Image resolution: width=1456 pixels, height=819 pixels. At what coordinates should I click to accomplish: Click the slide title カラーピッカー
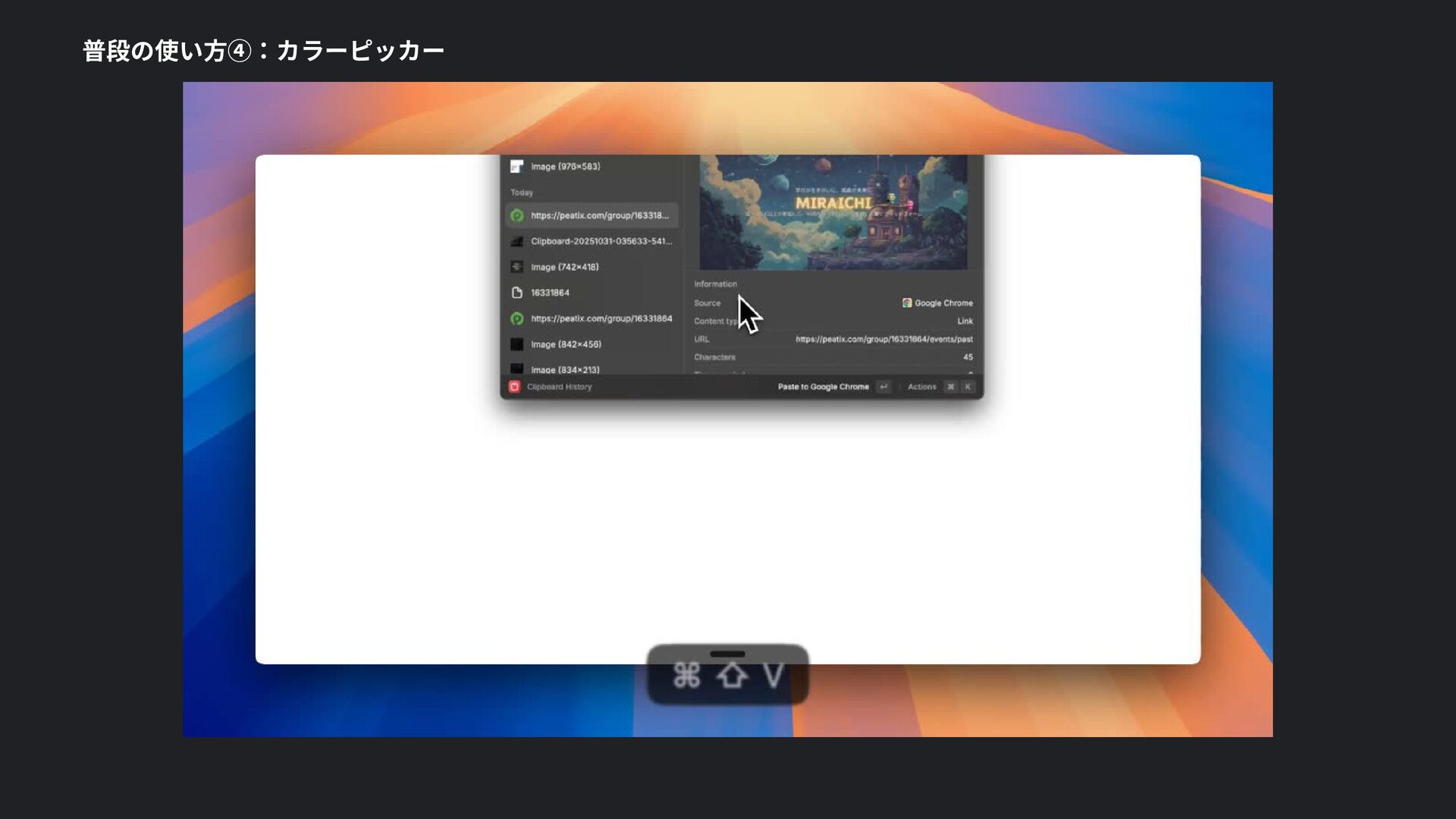point(360,51)
